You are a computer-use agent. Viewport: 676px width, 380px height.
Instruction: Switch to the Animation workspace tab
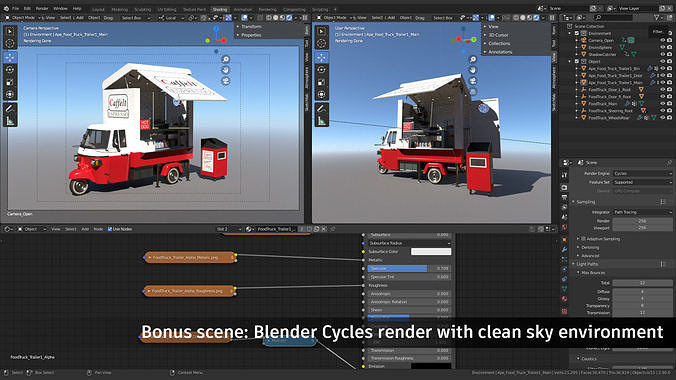click(x=243, y=9)
